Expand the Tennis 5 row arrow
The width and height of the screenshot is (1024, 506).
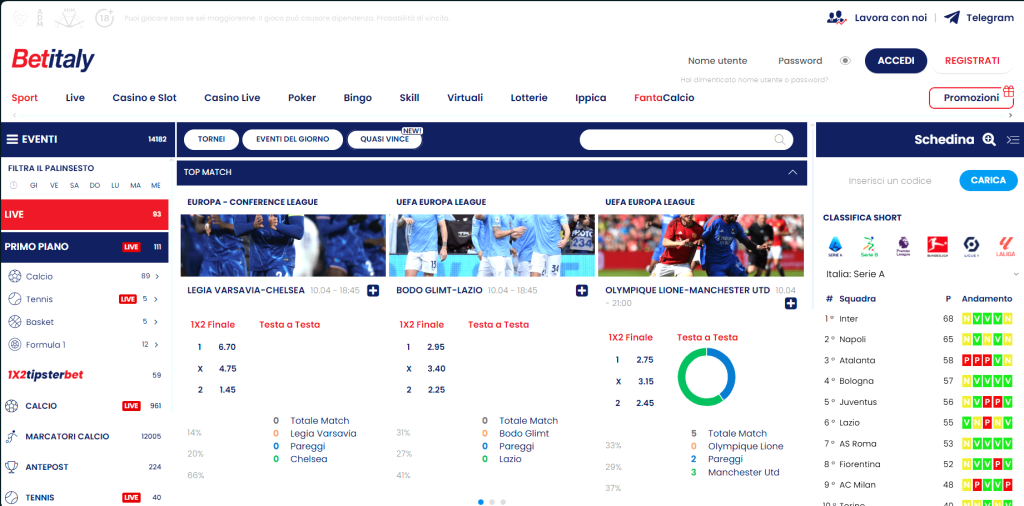point(157,299)
